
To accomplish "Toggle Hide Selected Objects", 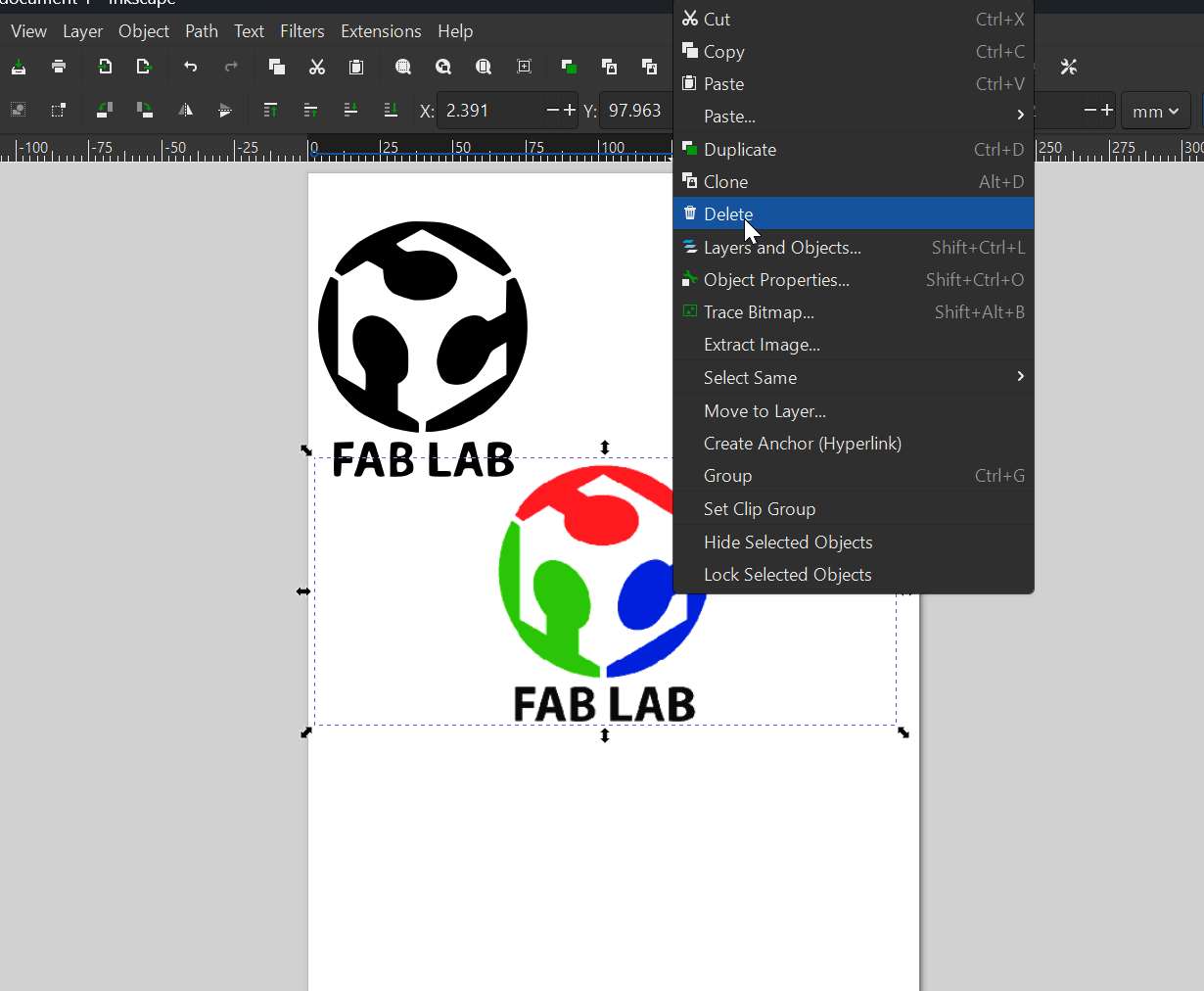I will [787, 542].
